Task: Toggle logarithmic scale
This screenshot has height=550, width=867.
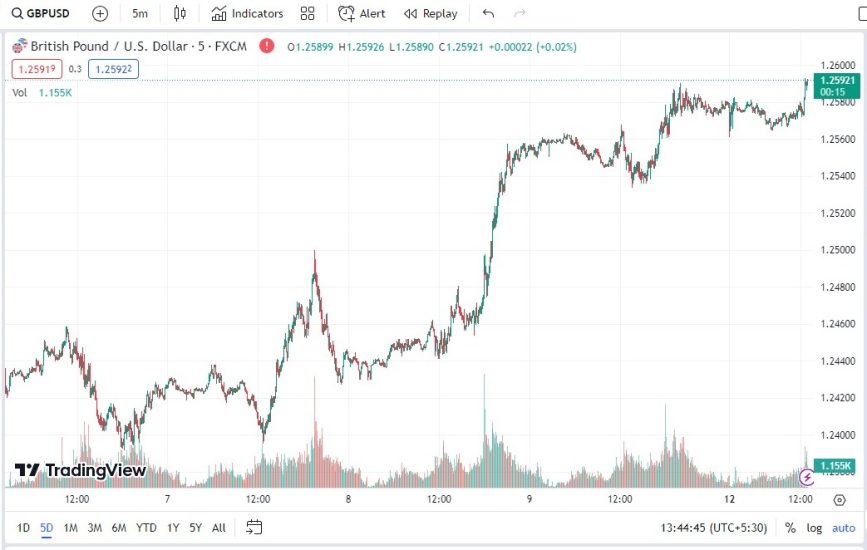Action: [814, 528]
